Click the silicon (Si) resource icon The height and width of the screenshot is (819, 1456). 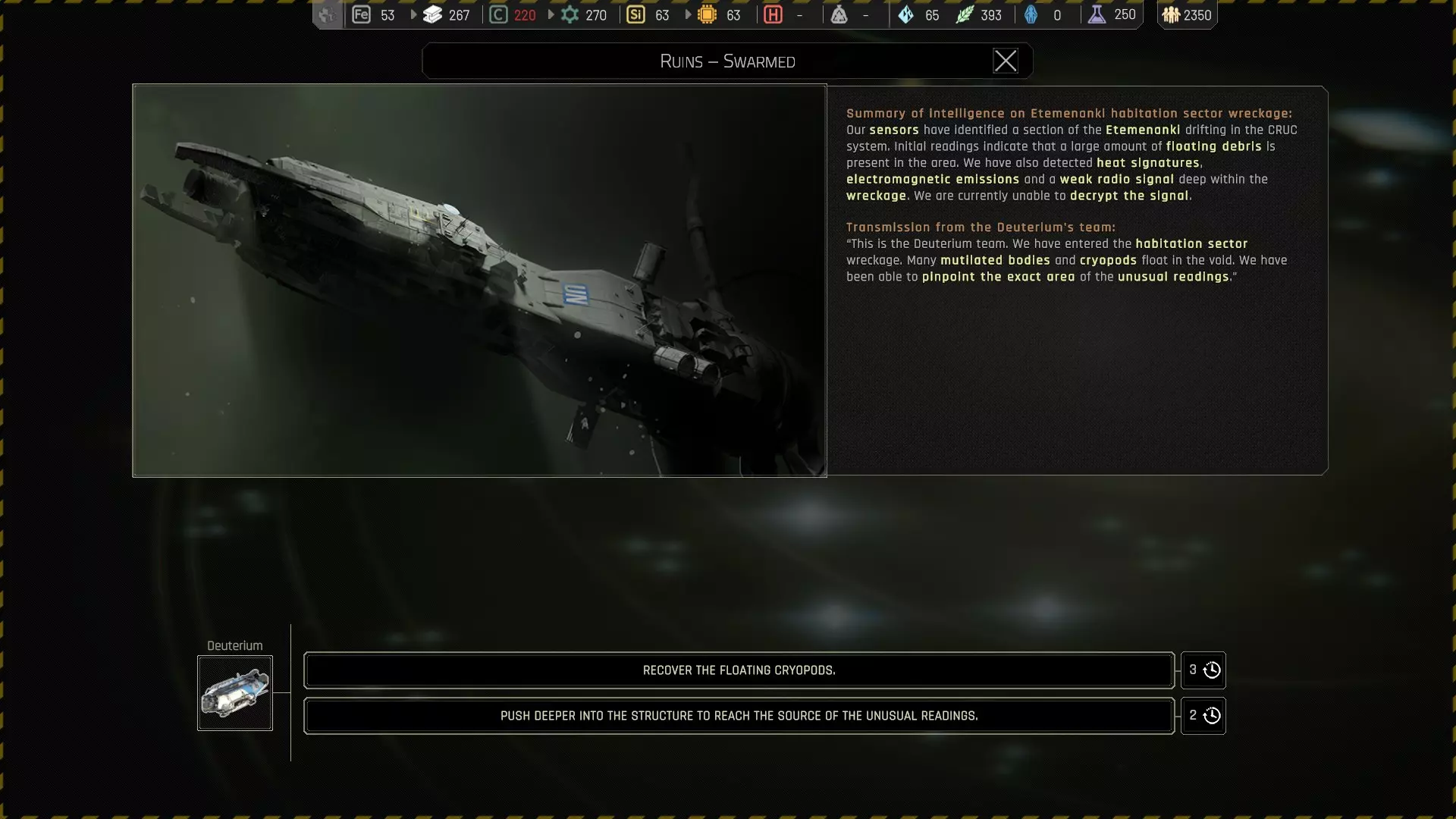point(635,14)
